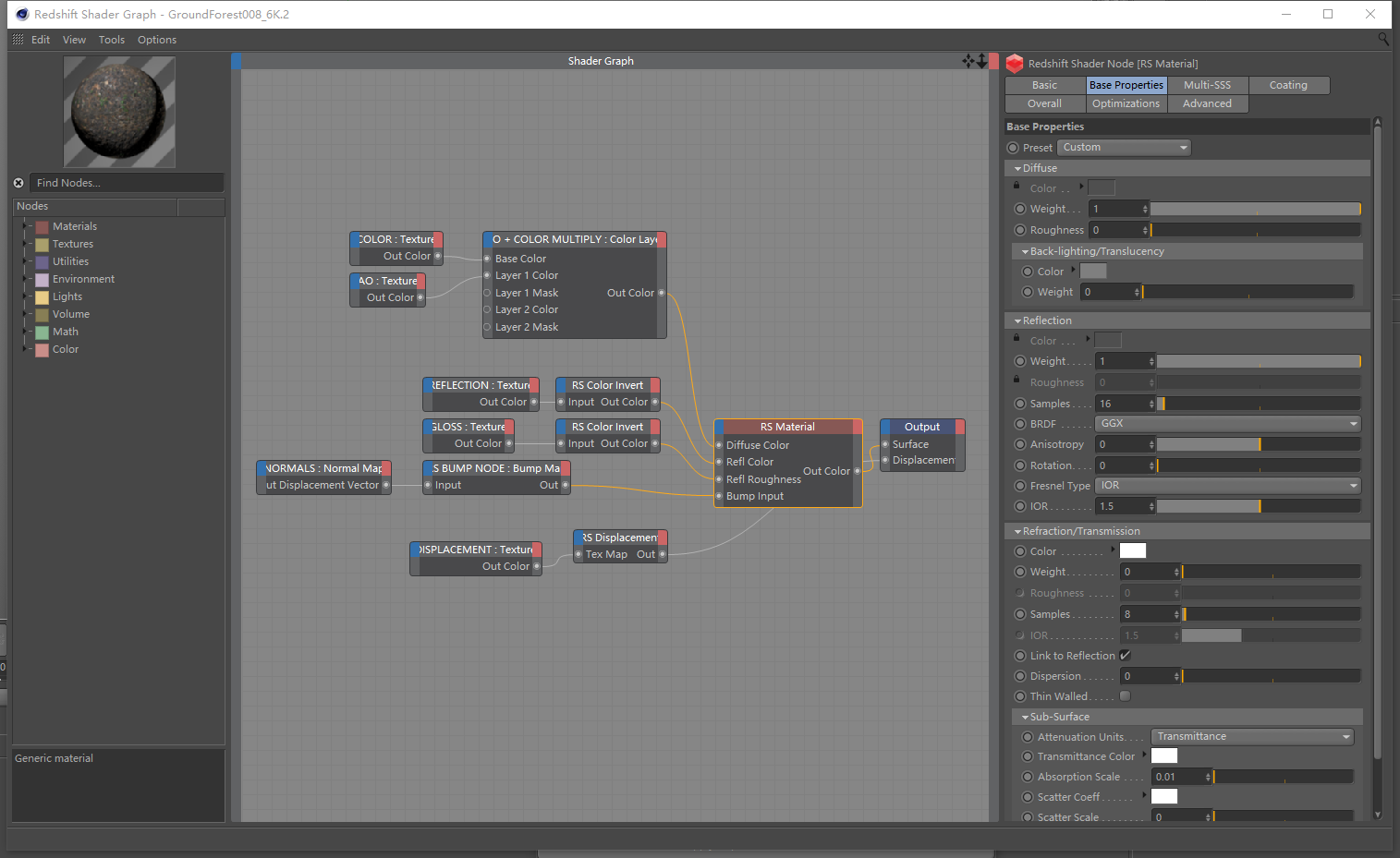Click the Cinema 4D title bar icon
The image size is (1400, 858).
tap(22, 14)
